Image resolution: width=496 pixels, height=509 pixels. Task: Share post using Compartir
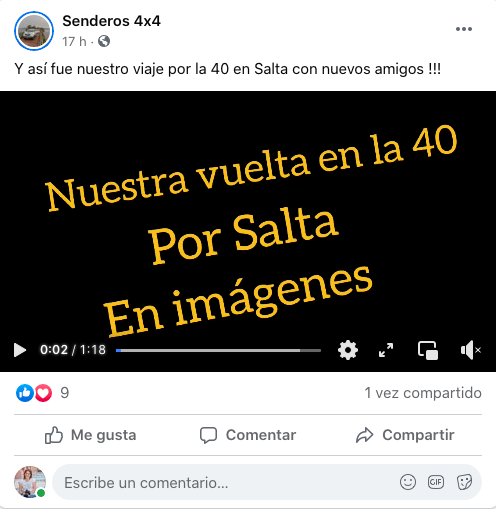point(405,435)
